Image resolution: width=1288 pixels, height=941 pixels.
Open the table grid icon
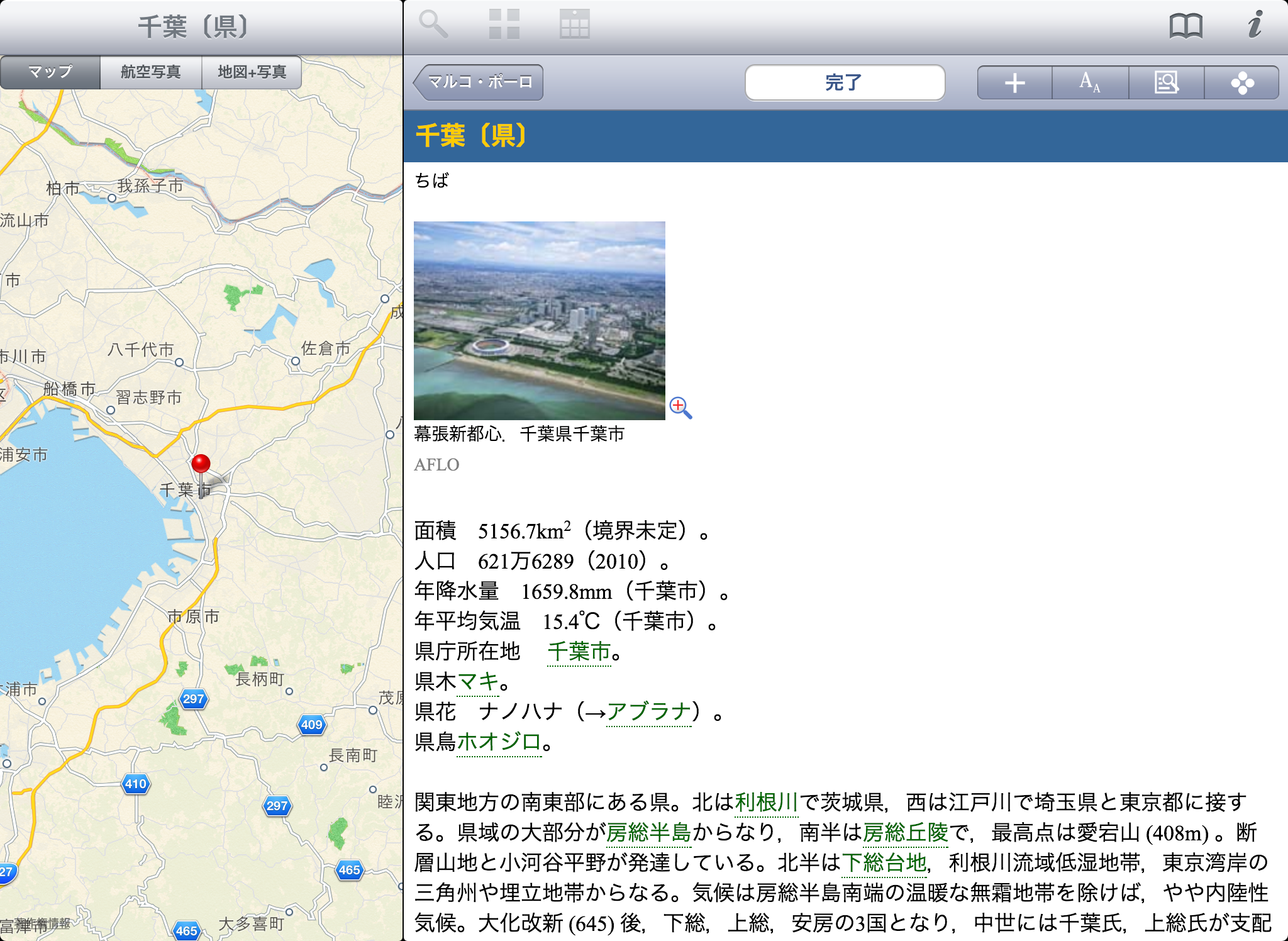(574, 25)
